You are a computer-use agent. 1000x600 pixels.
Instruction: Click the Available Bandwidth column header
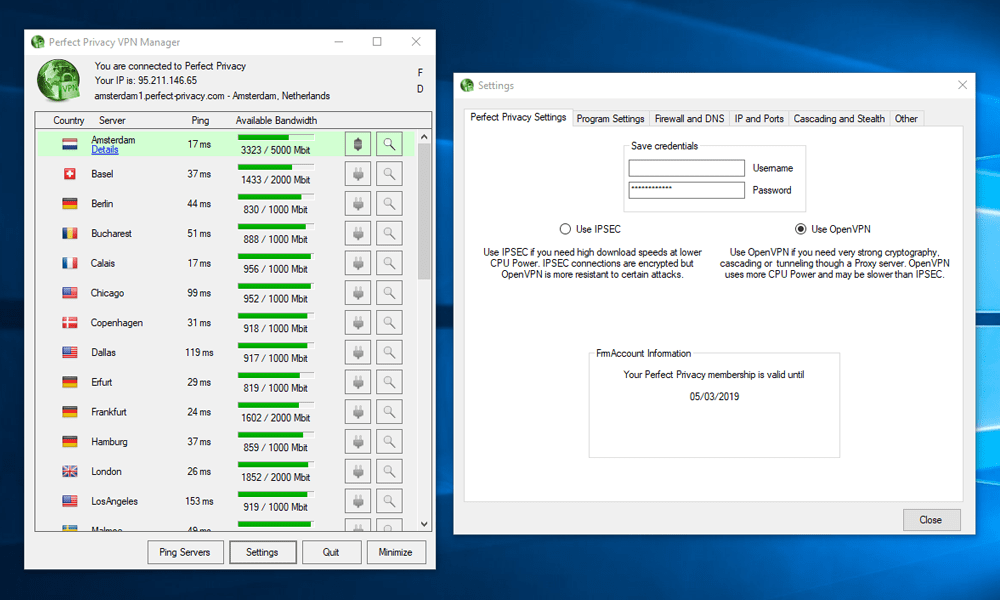(276, 121)
